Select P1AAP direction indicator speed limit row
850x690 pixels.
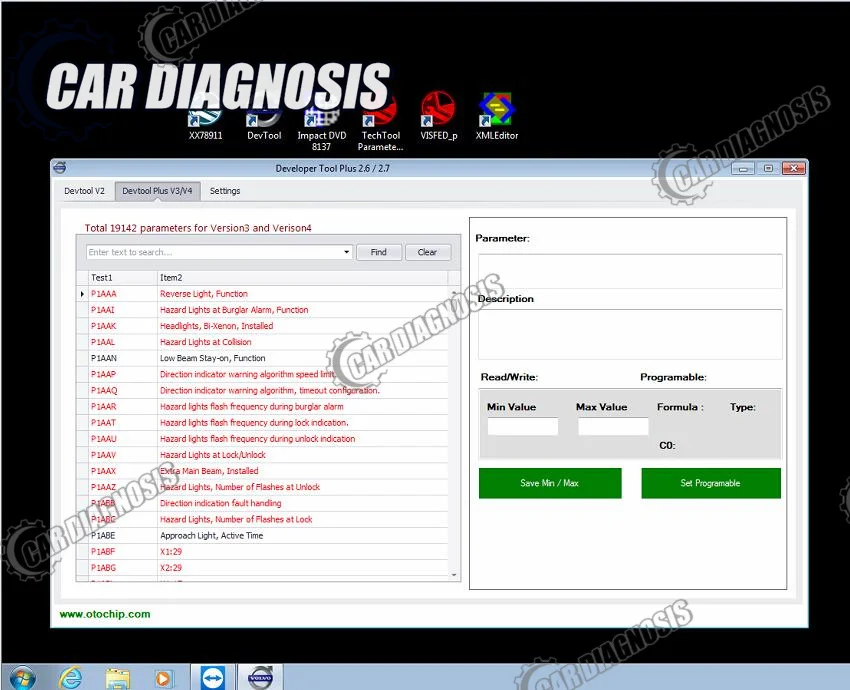(x=262, y=375)
